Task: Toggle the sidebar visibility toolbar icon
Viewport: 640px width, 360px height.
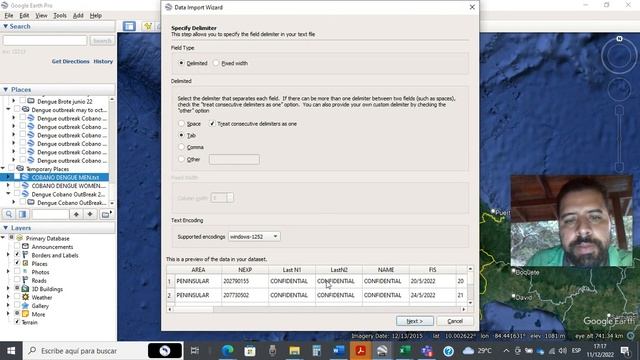Action: [x=129, y=26]
